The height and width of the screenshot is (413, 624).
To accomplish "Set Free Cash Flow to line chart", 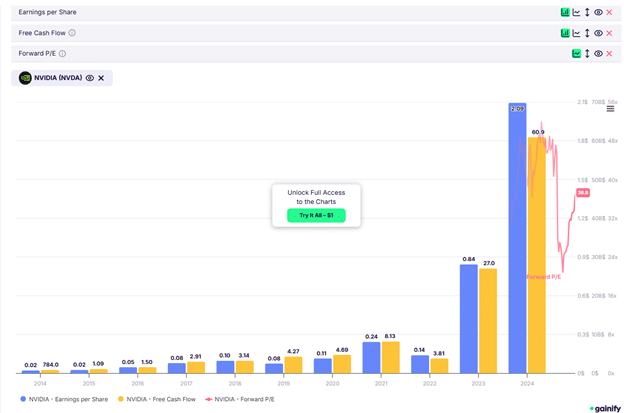I will coord(576,33).
